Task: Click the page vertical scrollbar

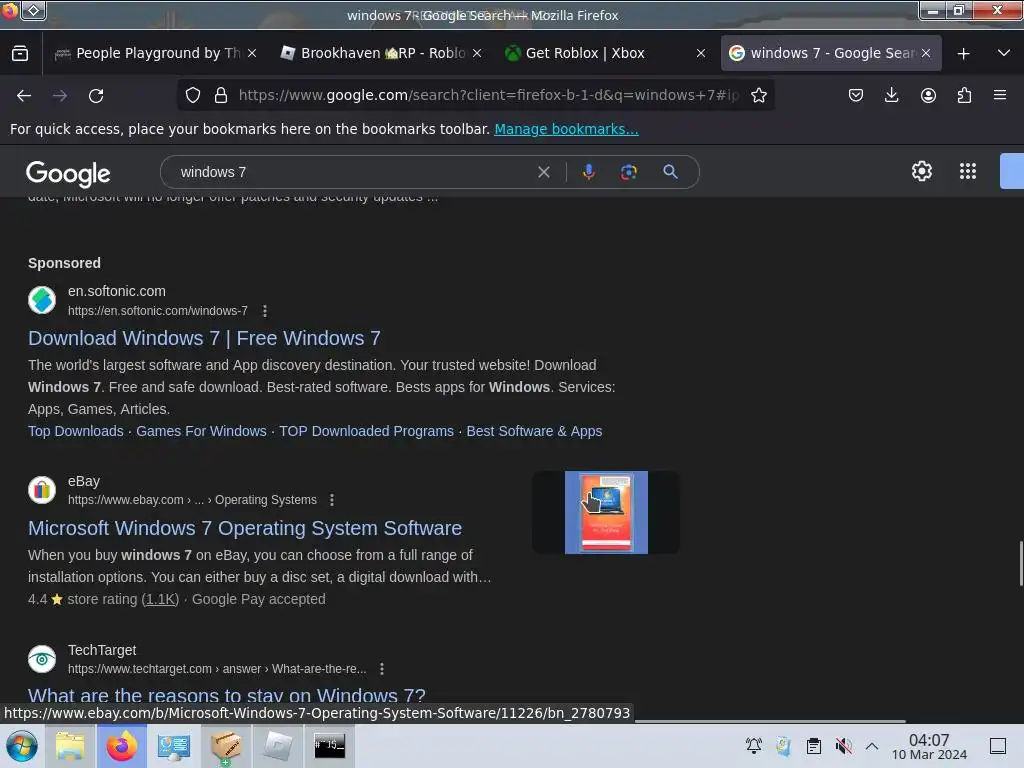Action: (1020, 563)
